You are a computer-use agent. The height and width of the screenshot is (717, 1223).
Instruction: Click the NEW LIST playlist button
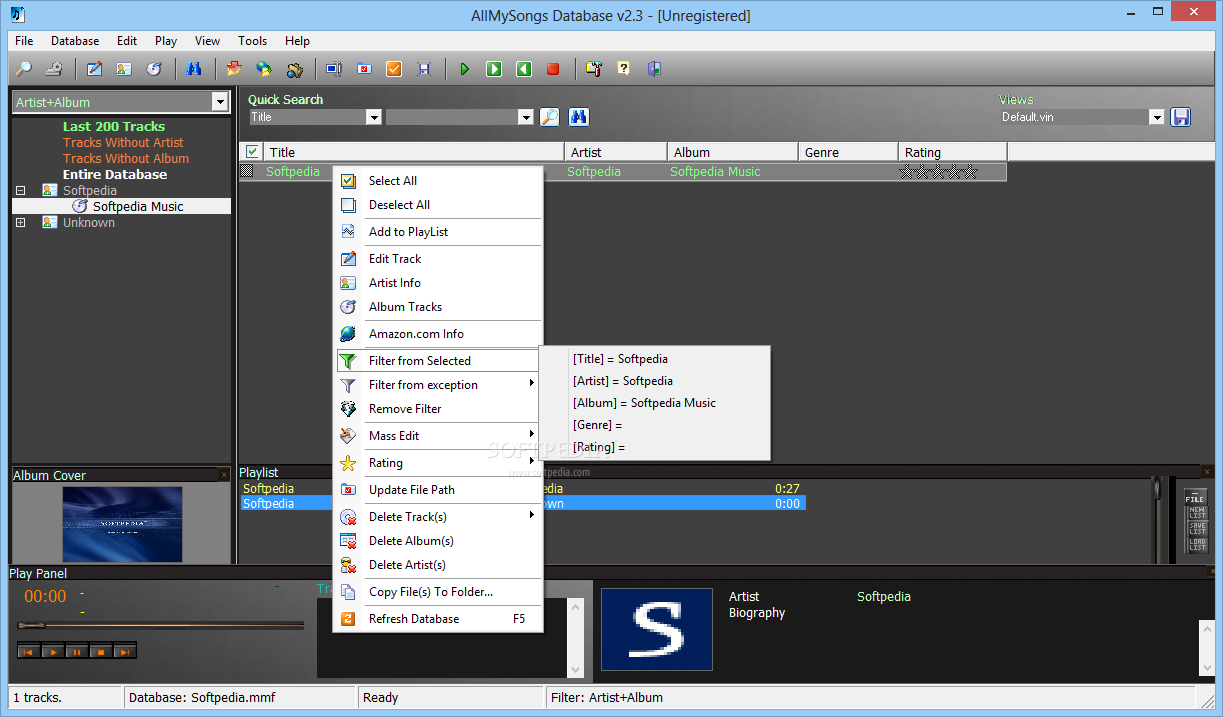1197,512
